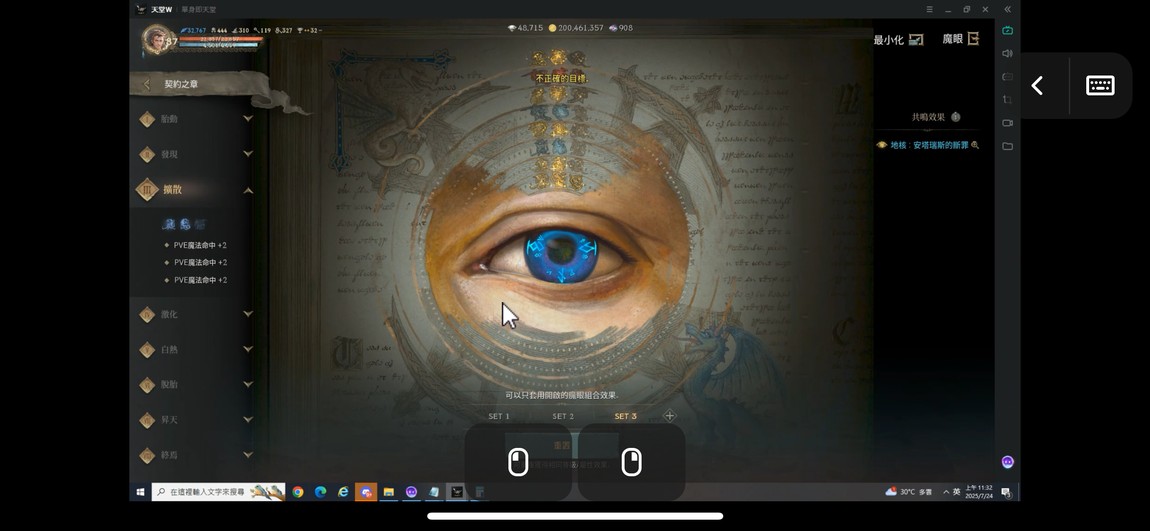Image resolution: width=1150 pixels, height=531 pixels.
Task: Select the SET 3 tab
Action: (x=626, y=416)
